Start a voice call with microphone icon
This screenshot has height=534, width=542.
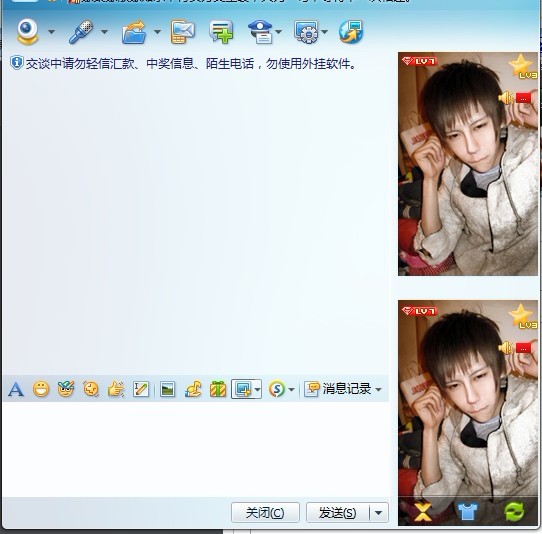(81, 32)
